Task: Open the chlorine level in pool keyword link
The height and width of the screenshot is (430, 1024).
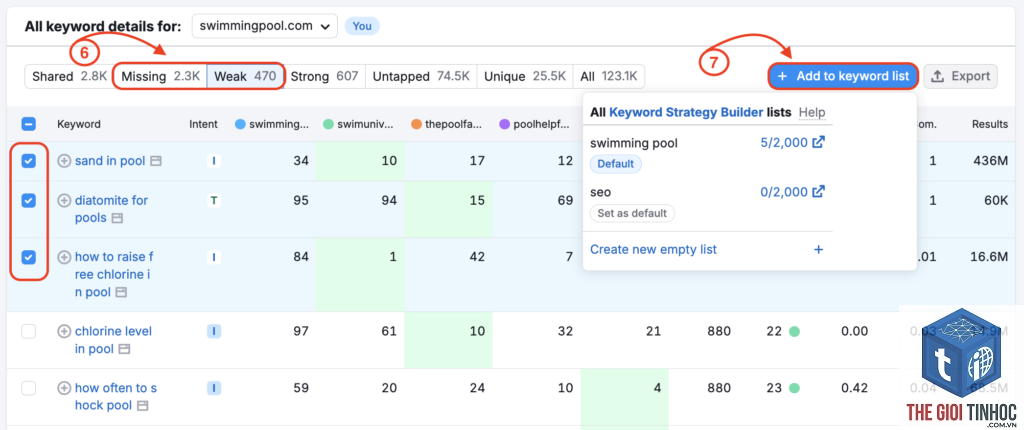Action: click(x=113, y=340)
